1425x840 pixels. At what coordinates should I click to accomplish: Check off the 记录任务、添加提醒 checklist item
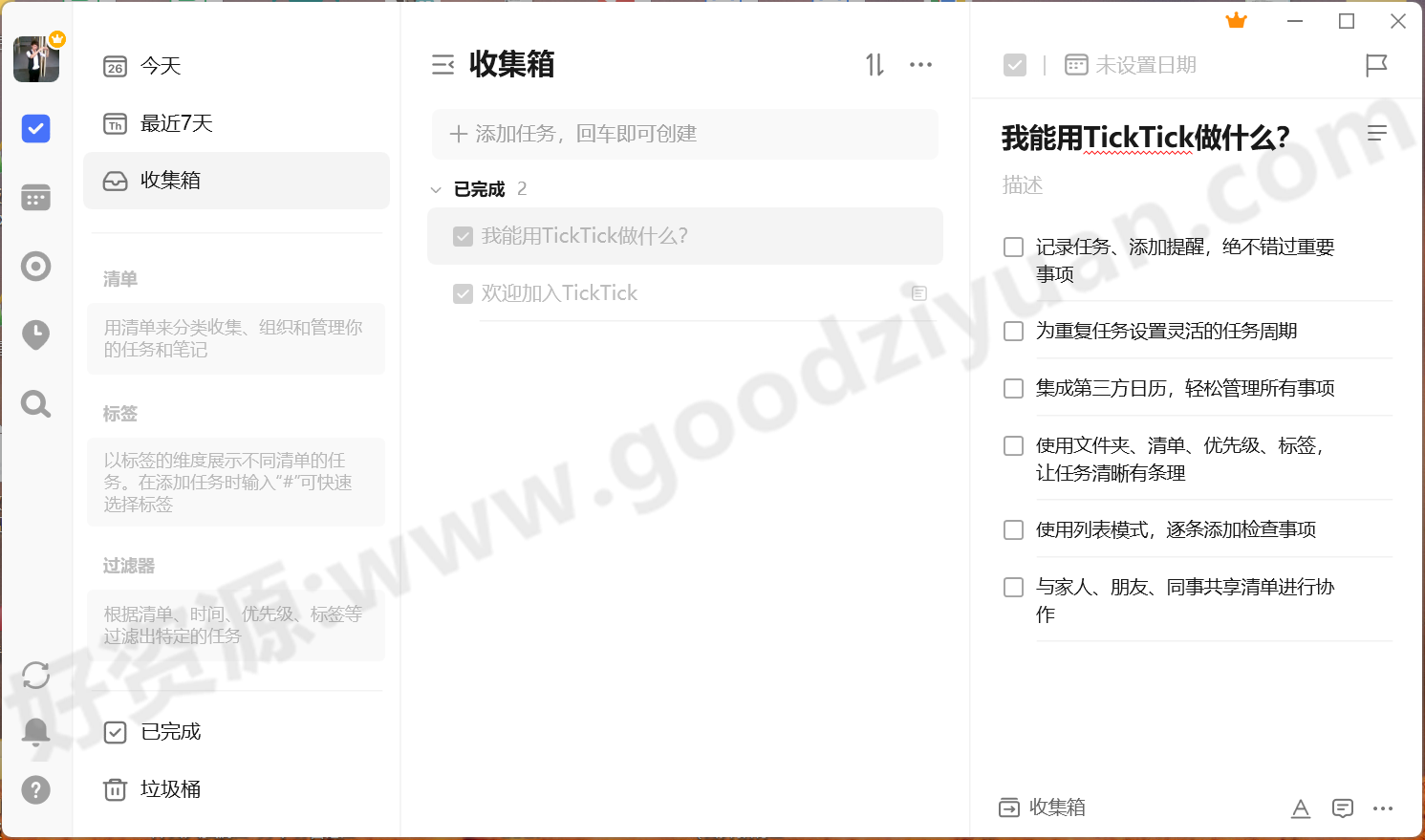[1013, 247]
